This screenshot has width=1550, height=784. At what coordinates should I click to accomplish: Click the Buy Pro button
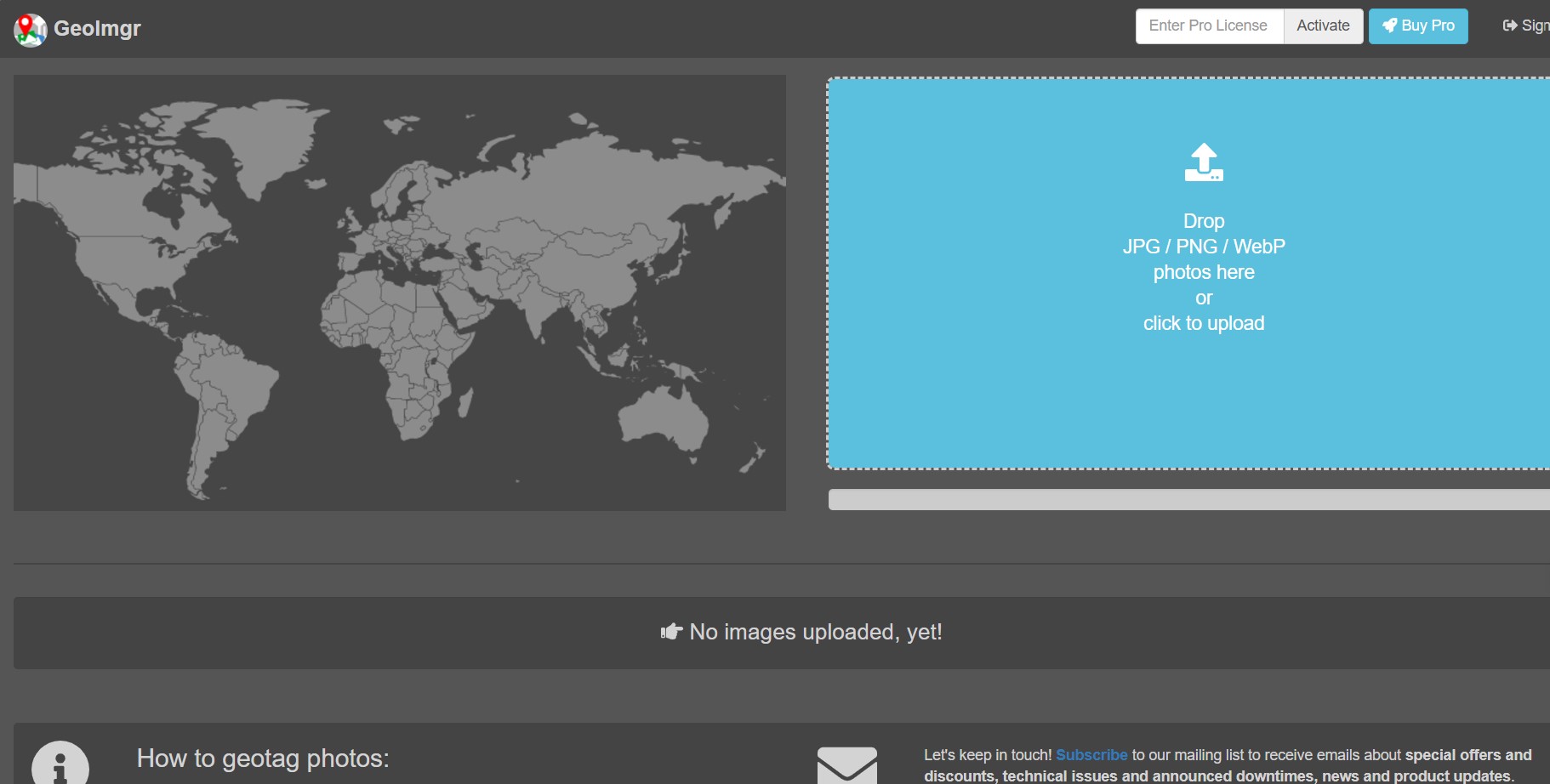pos(1418,26)
